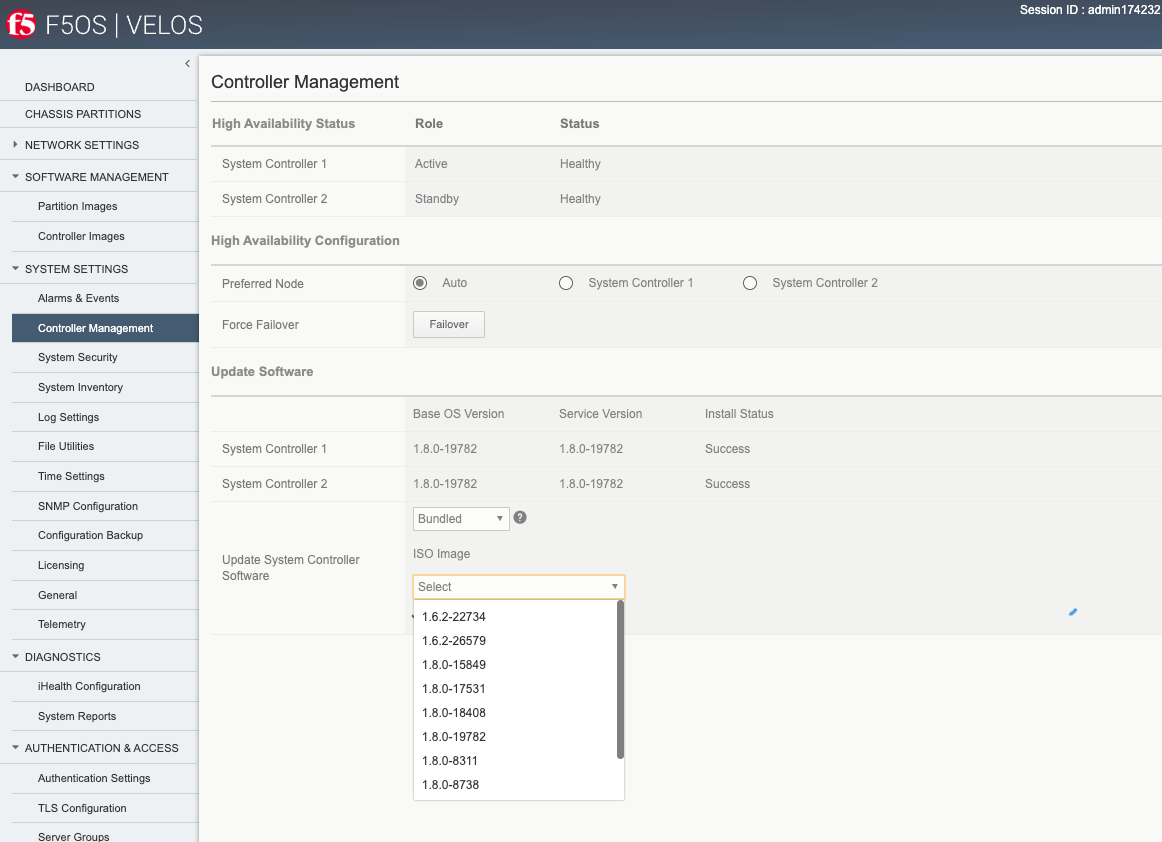Open the Dashboard page

pyautogui.click(x=59, y=87)
